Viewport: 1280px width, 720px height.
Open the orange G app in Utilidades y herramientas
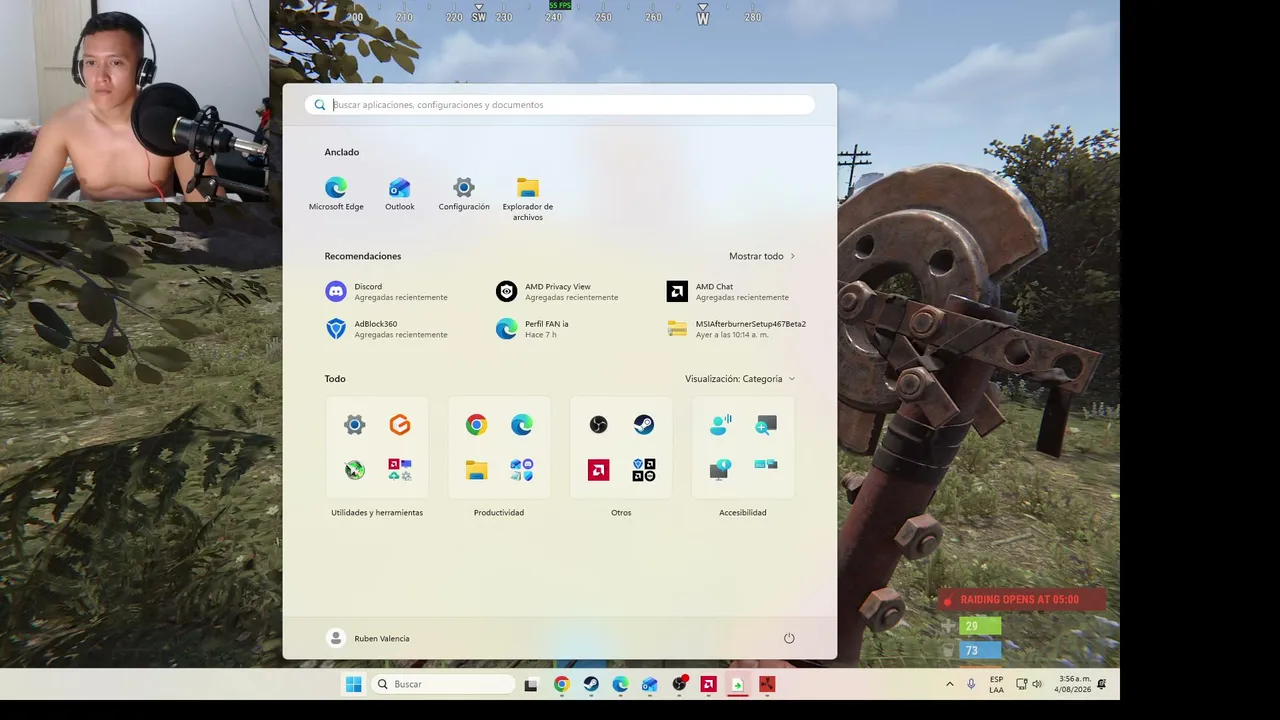(x=400, y=425)
